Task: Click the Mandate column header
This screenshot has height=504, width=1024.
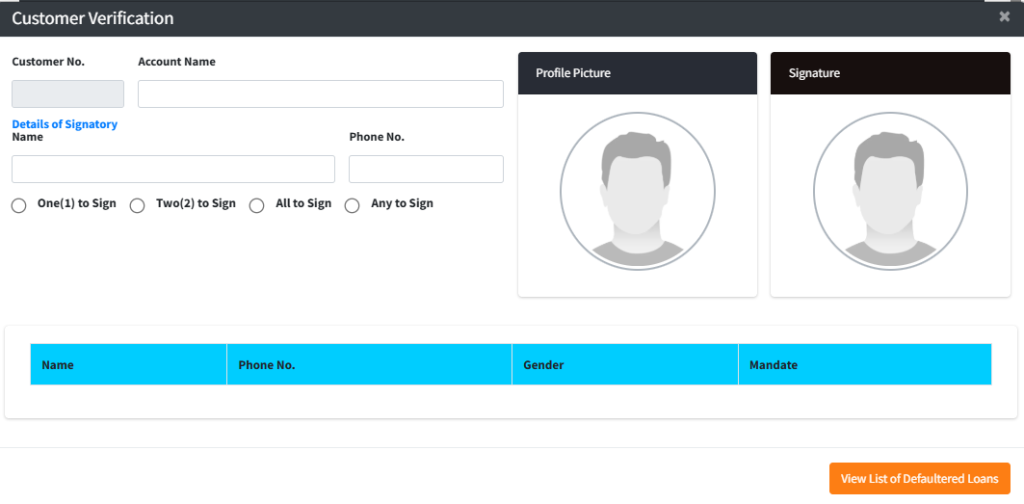Action: [x=773, y=365]
